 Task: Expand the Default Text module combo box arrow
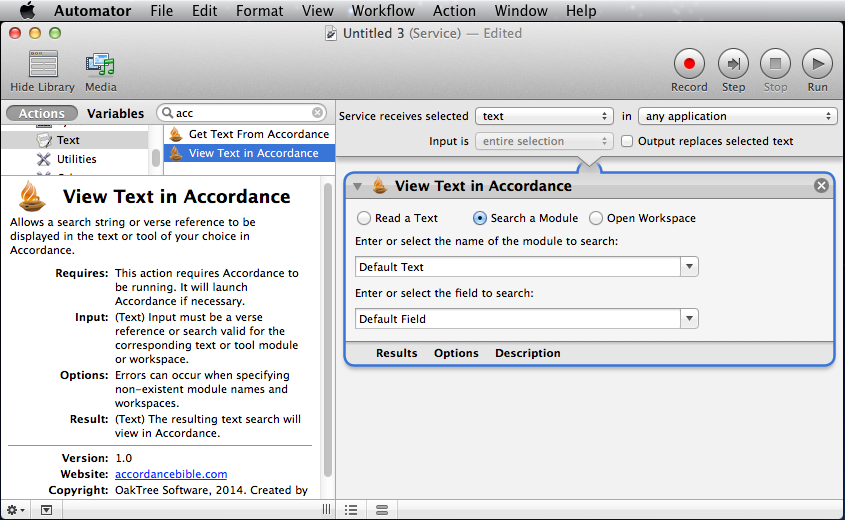point(689,267)
